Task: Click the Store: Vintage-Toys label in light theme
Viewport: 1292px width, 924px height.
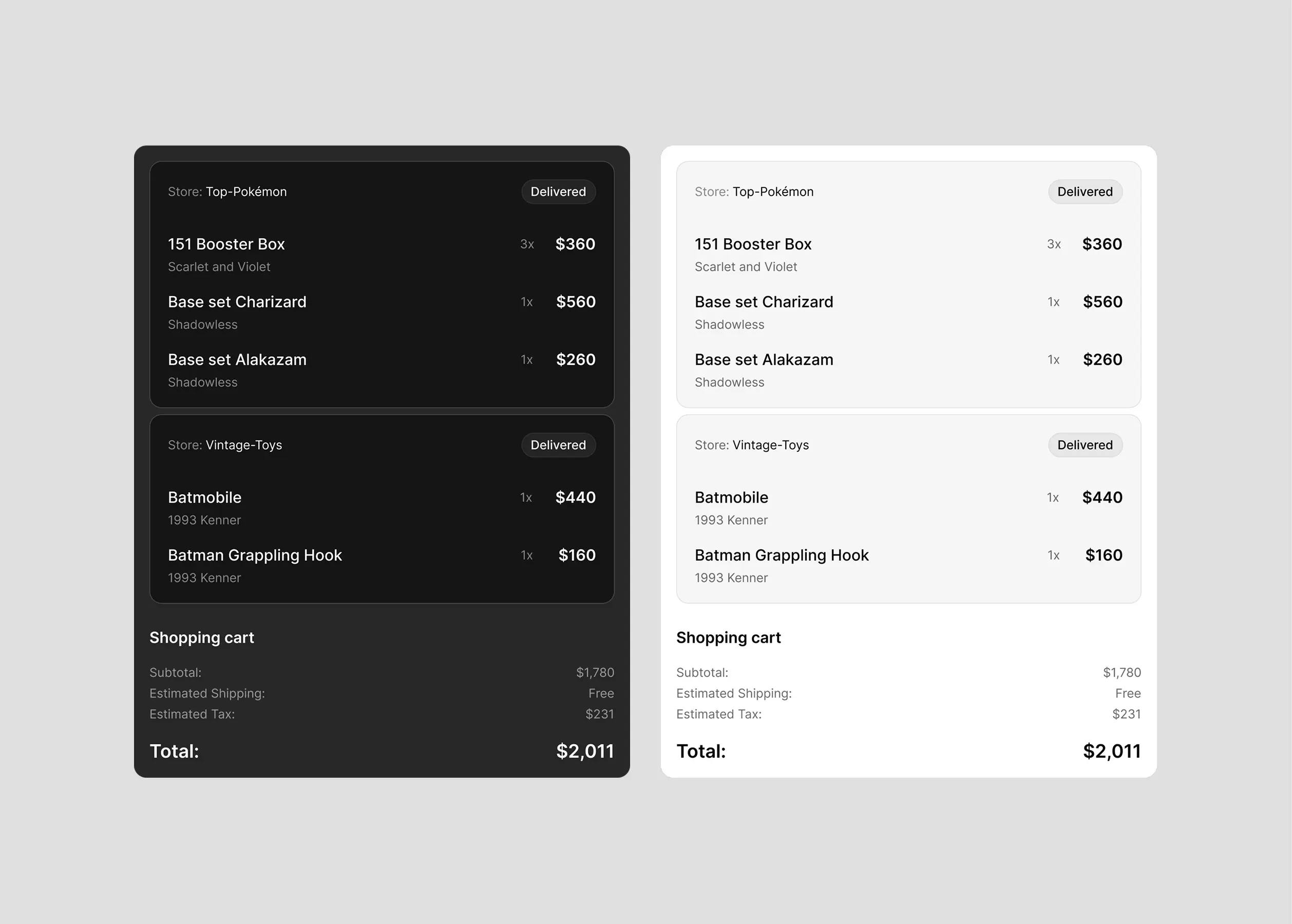Action: pos(751,445)
